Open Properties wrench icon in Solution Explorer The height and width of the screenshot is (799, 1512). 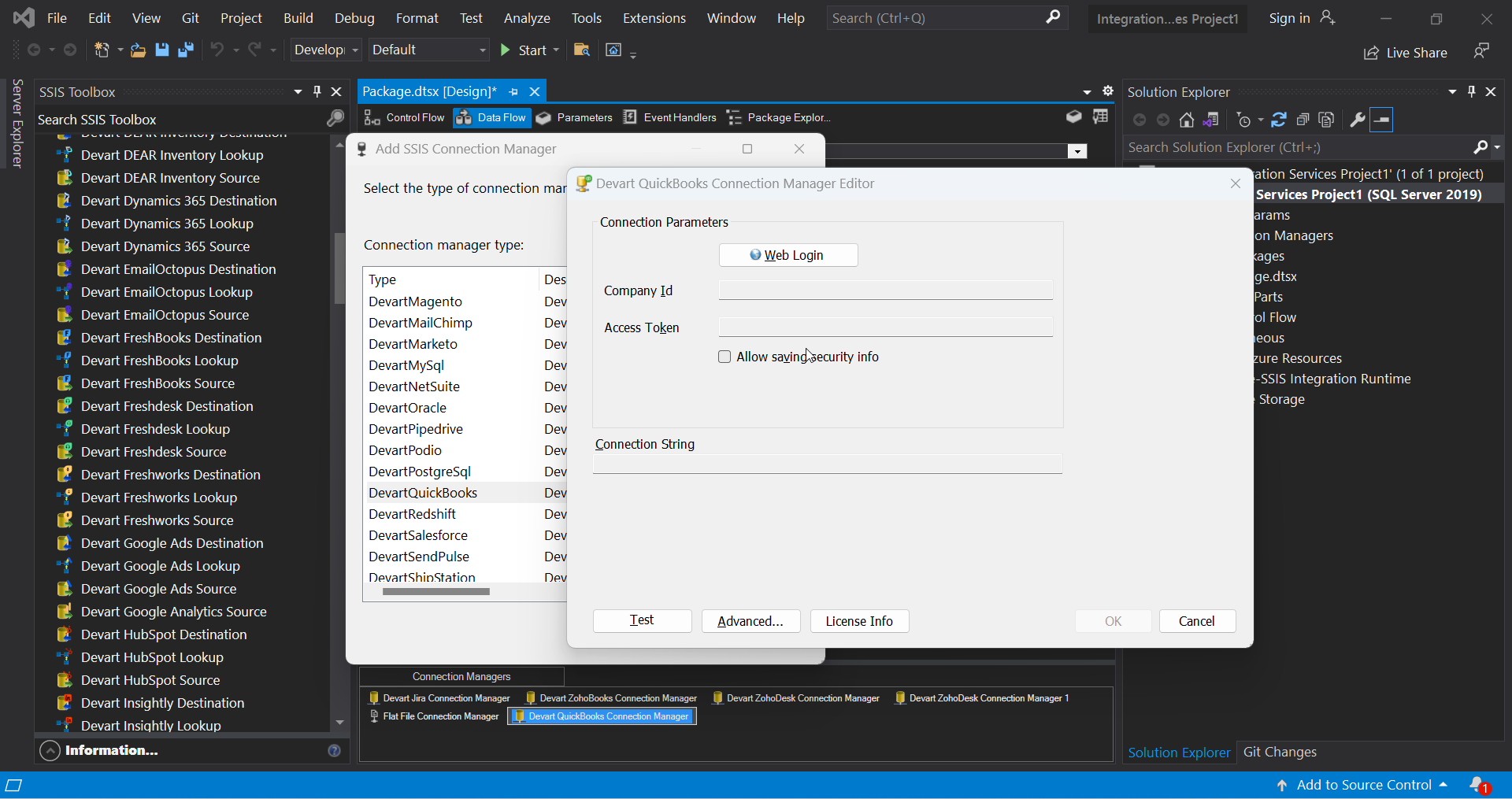point(1357,120)
